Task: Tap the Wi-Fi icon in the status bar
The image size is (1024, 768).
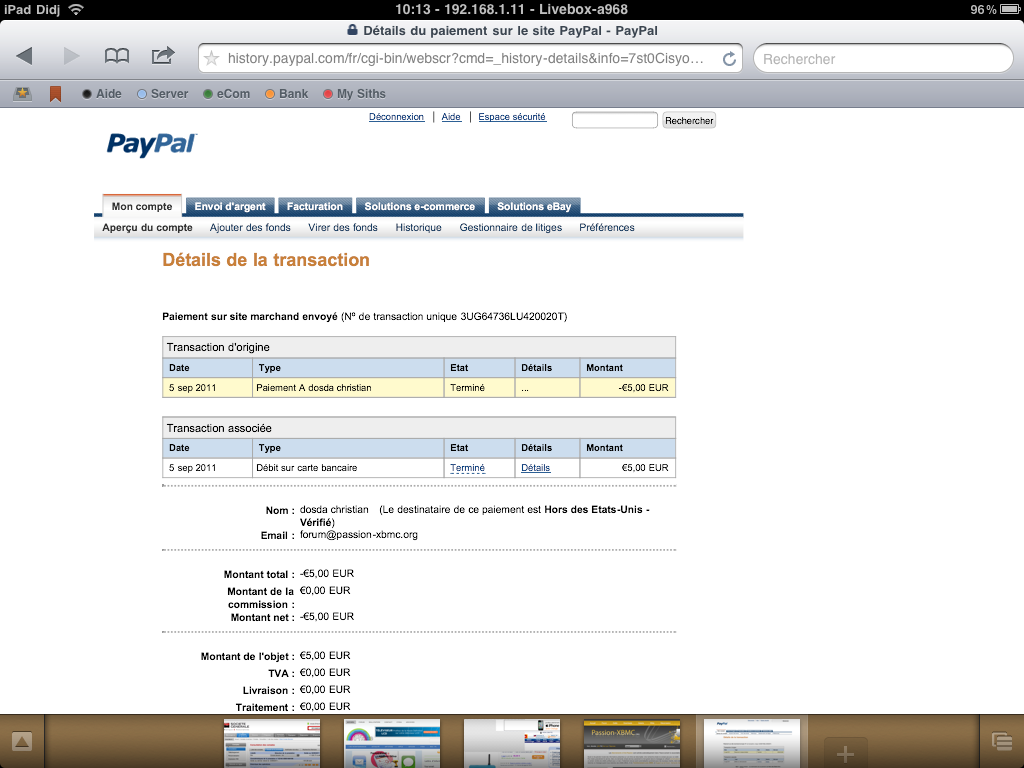Action: click(76, 9)
